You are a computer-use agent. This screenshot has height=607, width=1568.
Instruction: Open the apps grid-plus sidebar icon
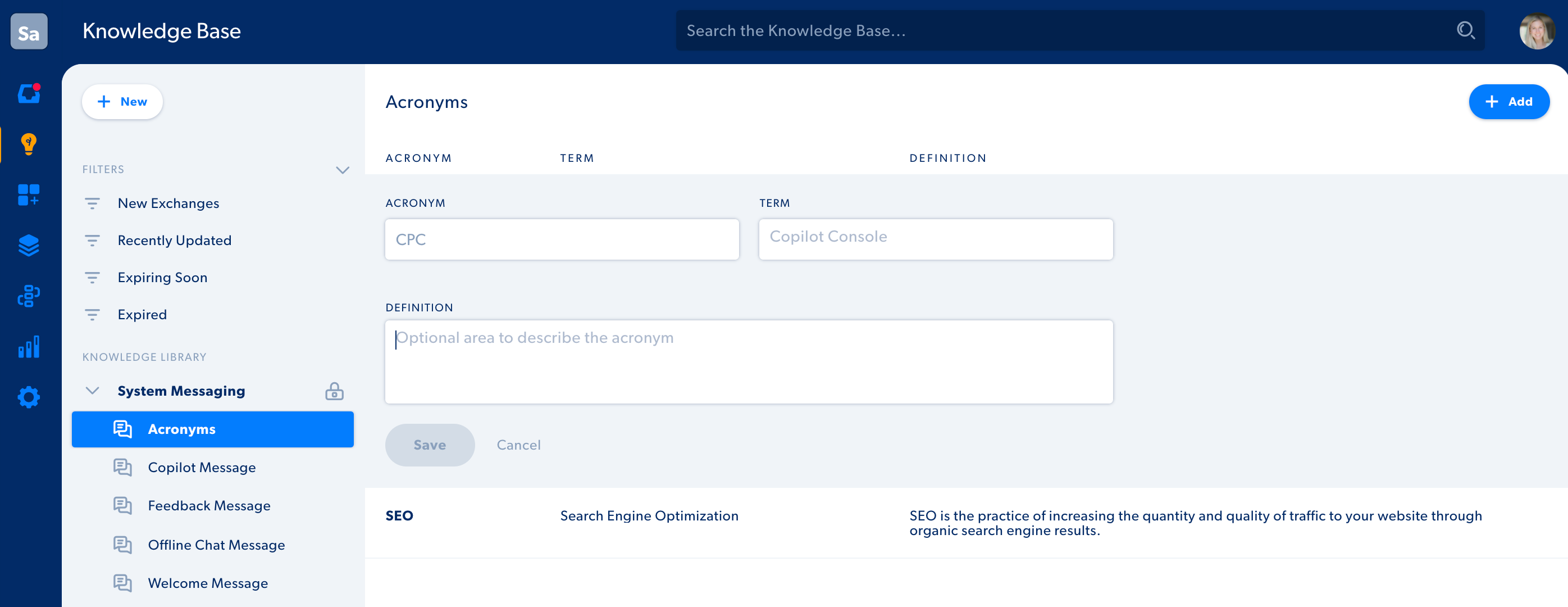point(29,195)
